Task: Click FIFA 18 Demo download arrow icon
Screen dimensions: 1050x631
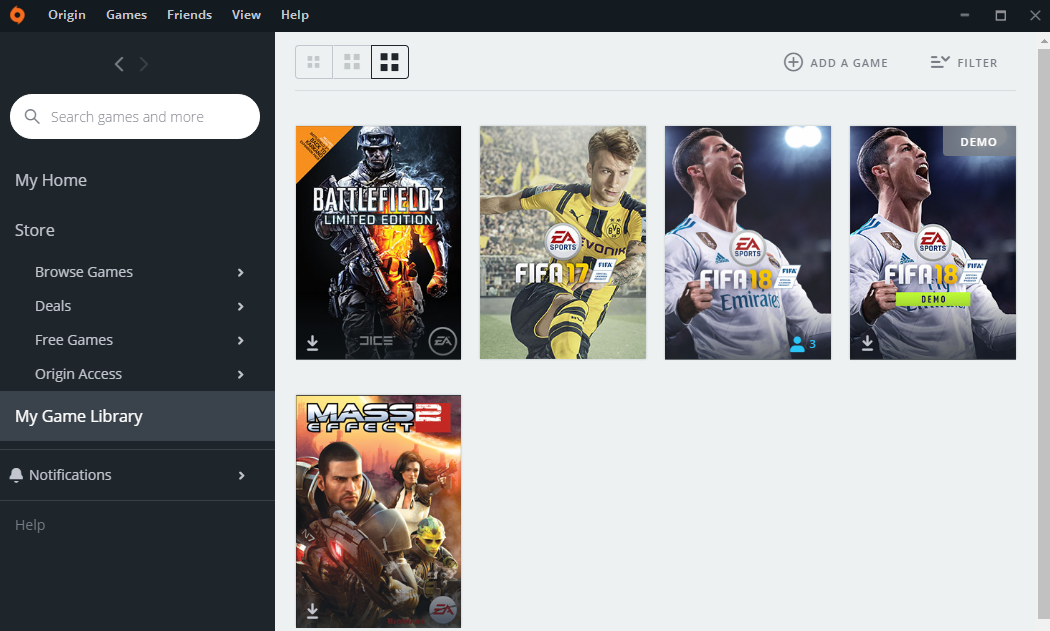Action: [867, 343]
